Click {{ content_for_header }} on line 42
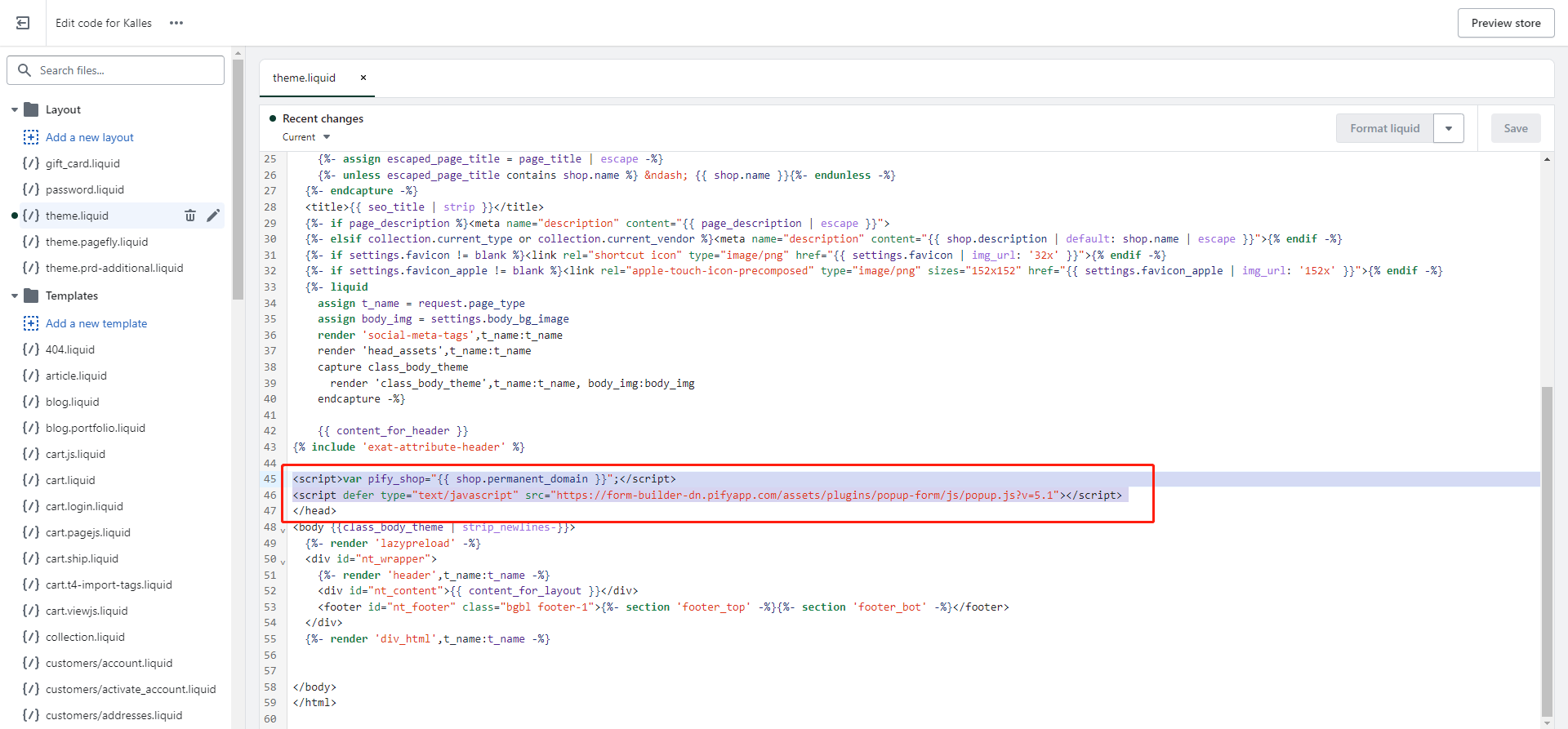Screen dimensions: 1568x729 click(x=393, y=431)
